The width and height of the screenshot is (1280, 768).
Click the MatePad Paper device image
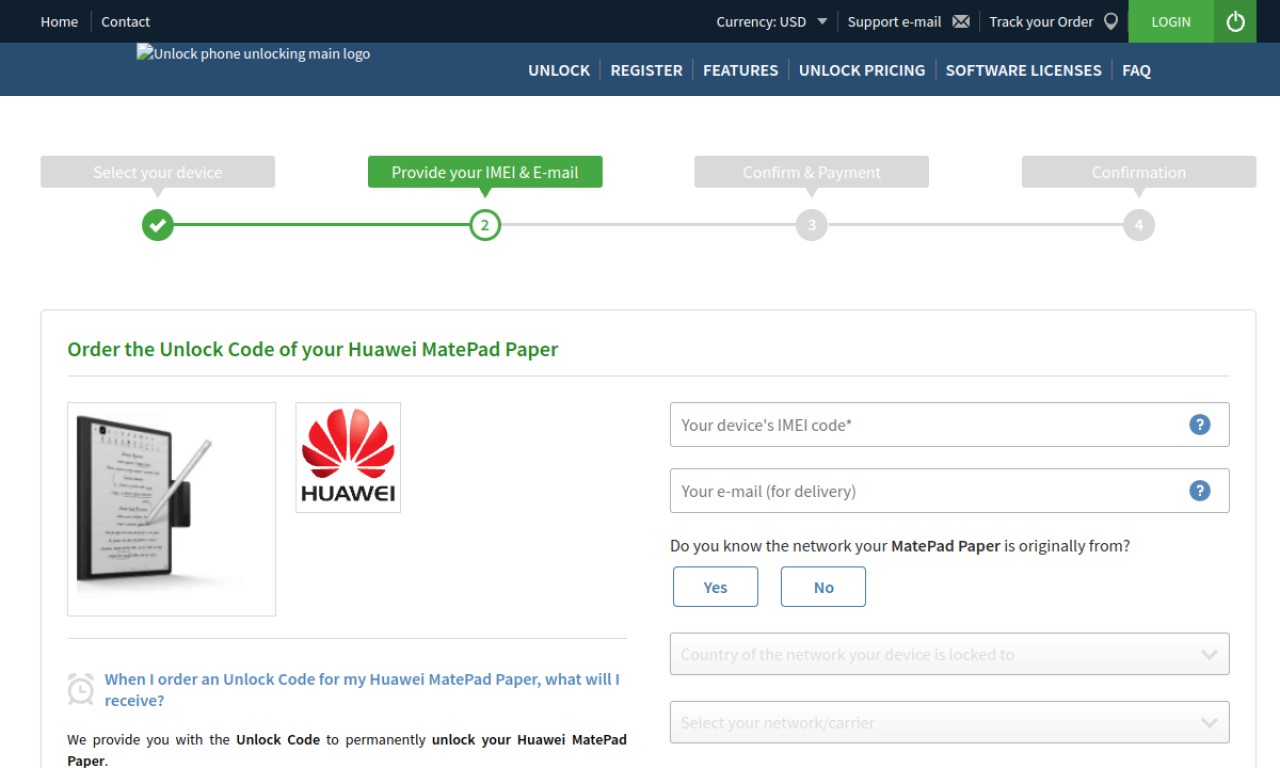171,509
